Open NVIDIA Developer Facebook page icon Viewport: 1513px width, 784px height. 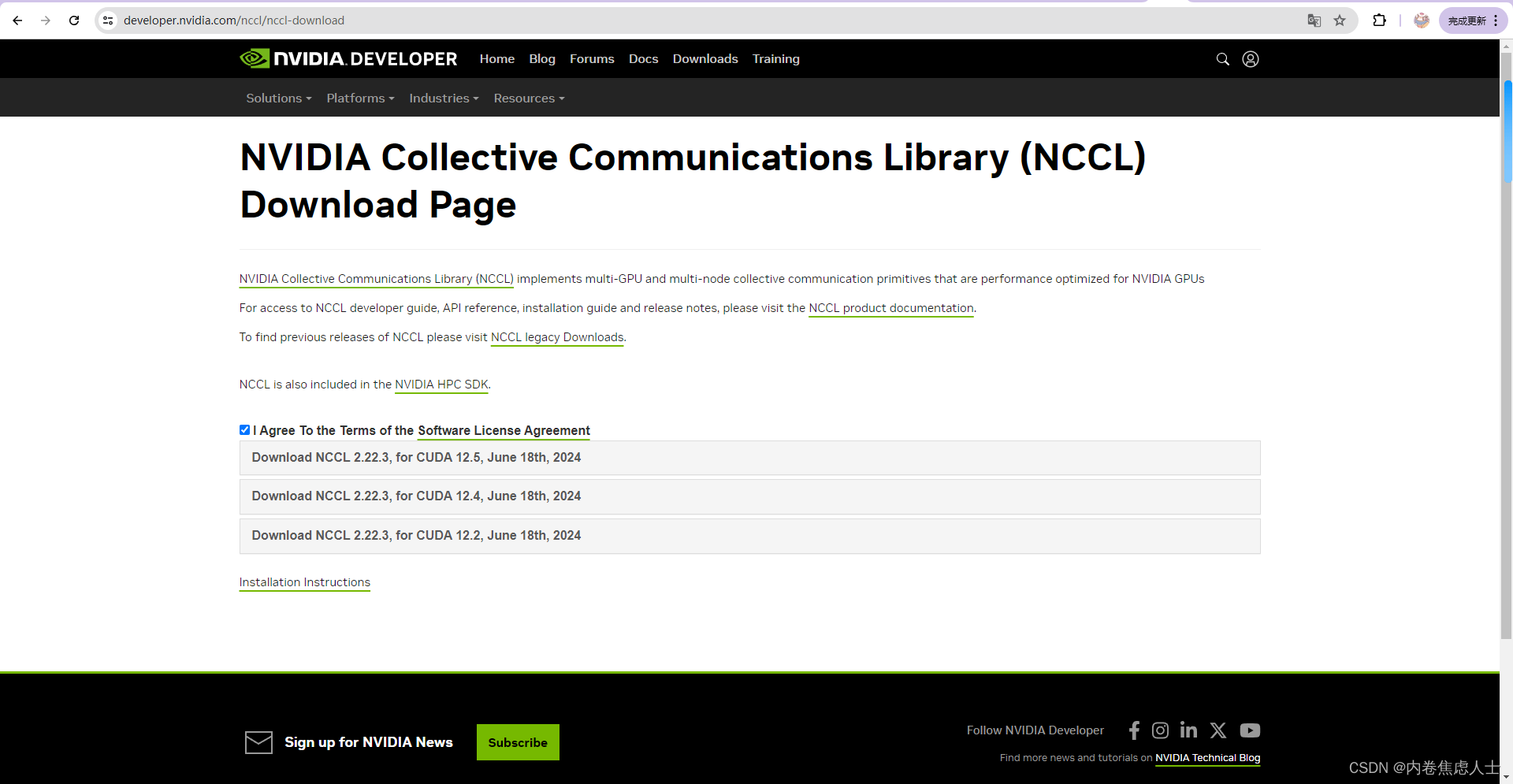(x=1134, y=730)
